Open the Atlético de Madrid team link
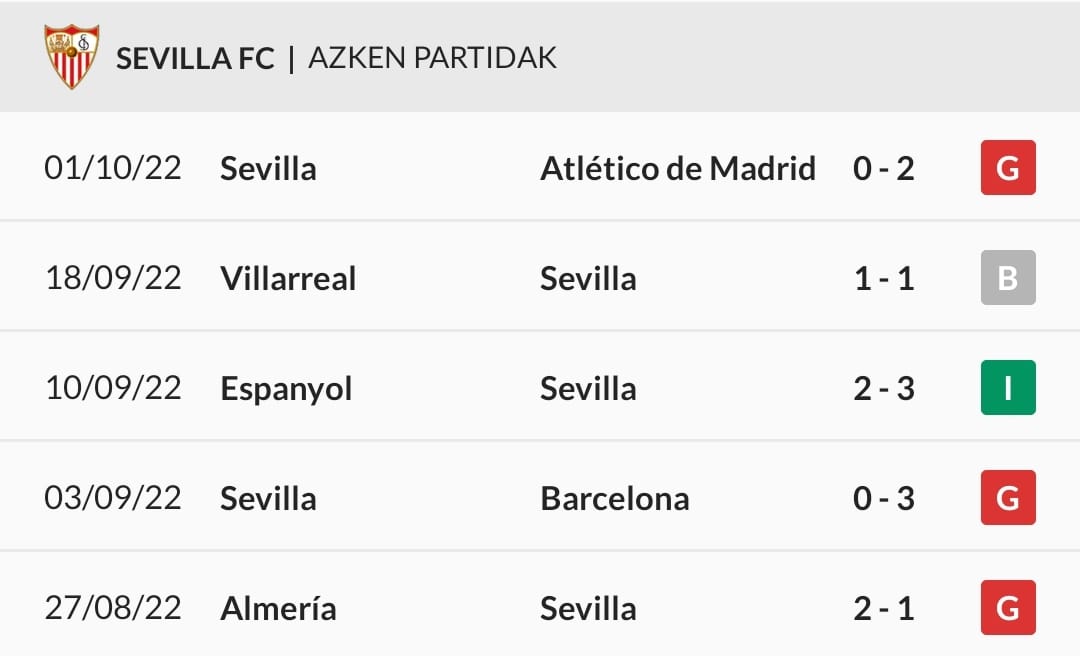This screenshot has width=1080, height=656. click(678, 168)
